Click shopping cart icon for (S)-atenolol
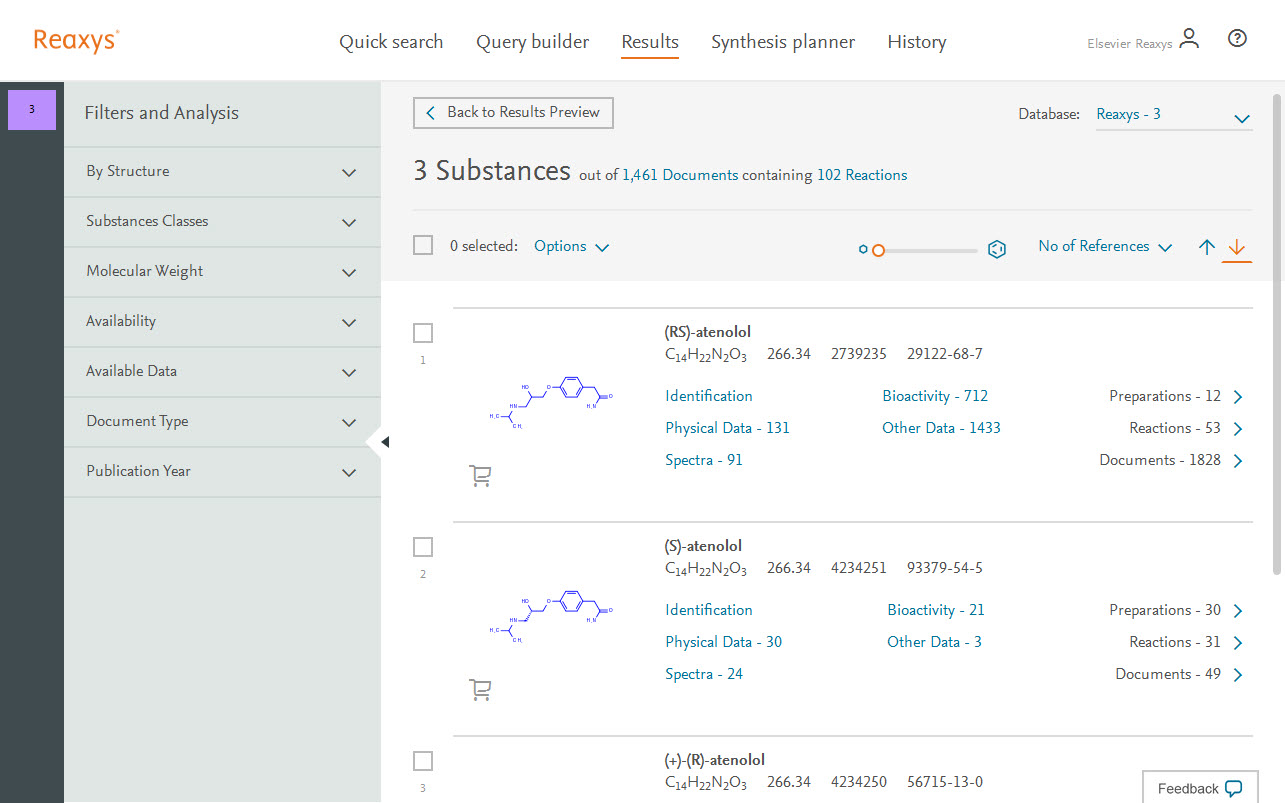 [480, 690]
